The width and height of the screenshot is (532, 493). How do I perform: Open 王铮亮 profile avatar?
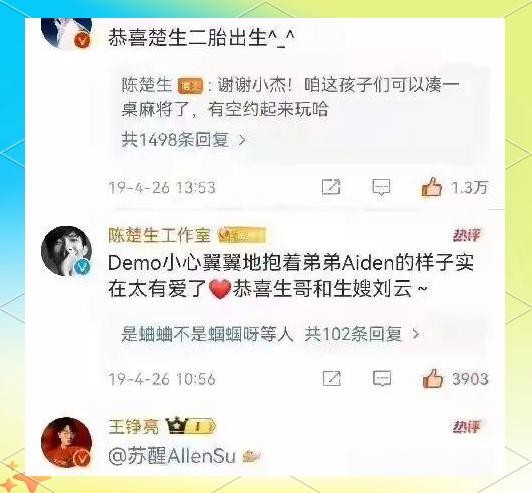66,442
